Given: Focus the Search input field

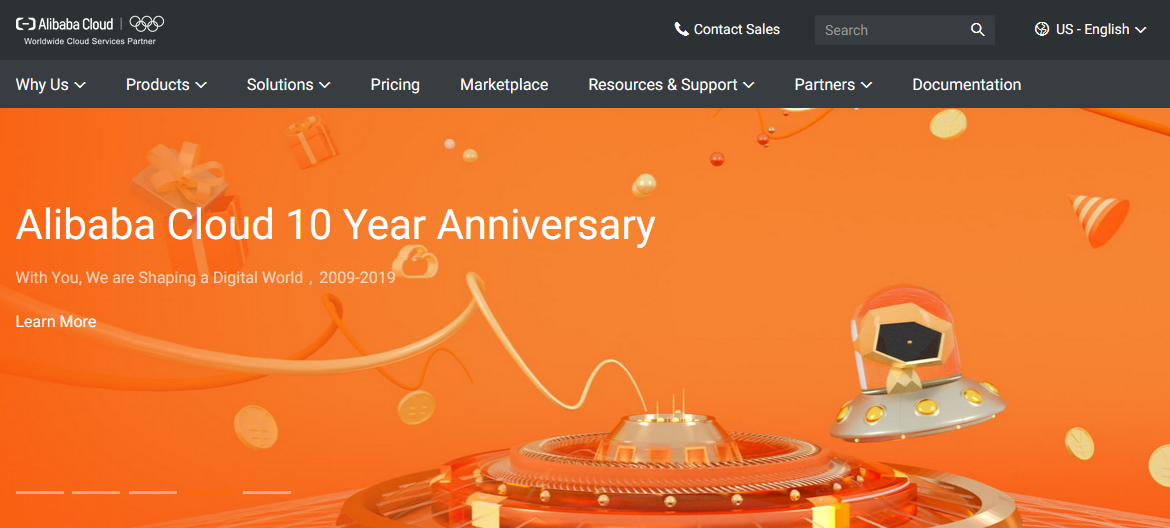Looking at the screenshot, I should coord(892,30).
